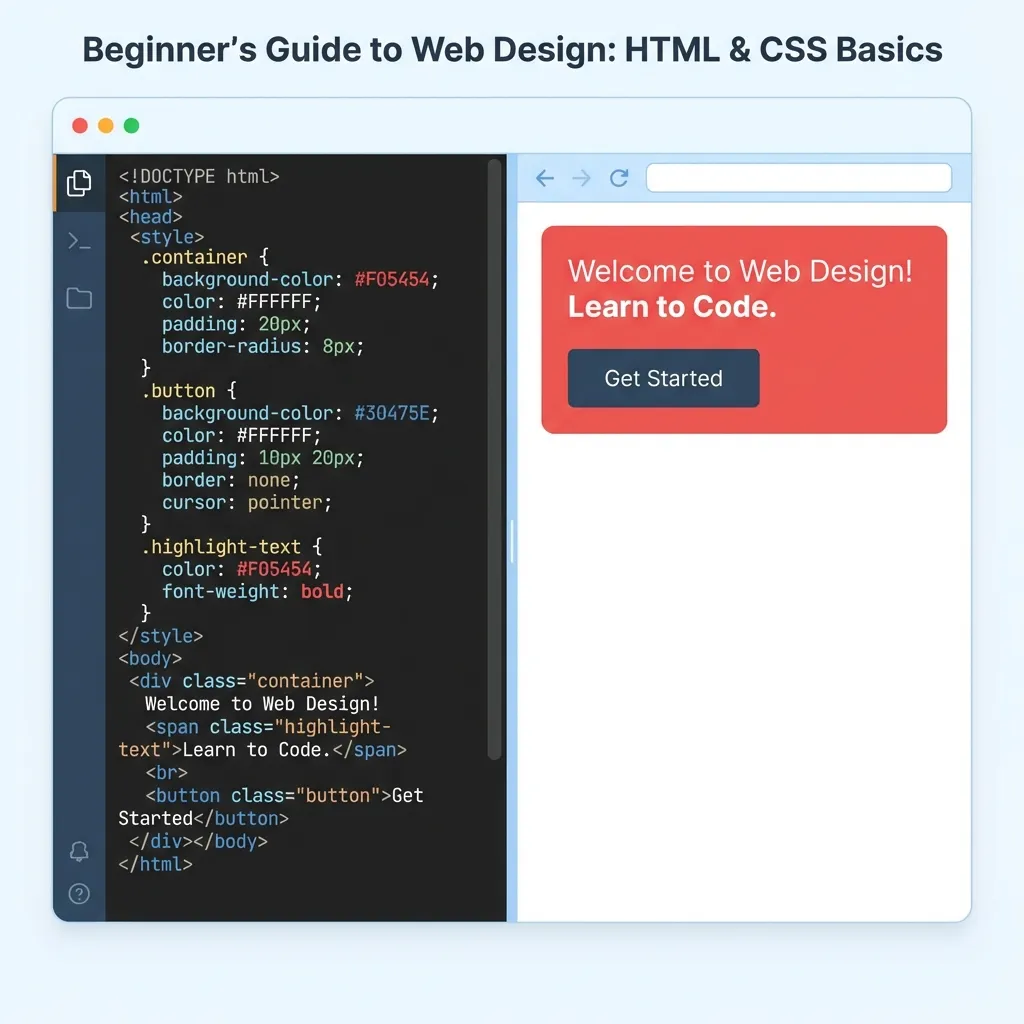Open the terminal panel icon

coord(79,240)
